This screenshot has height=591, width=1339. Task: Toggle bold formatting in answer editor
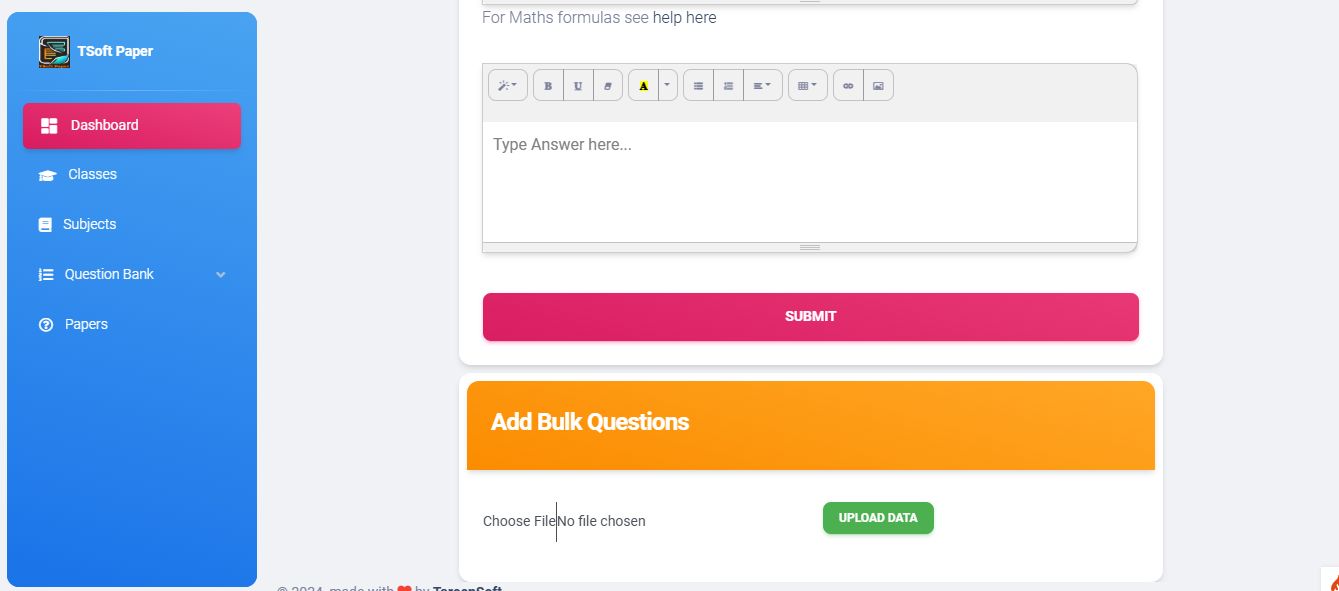[x=548, y=86]
